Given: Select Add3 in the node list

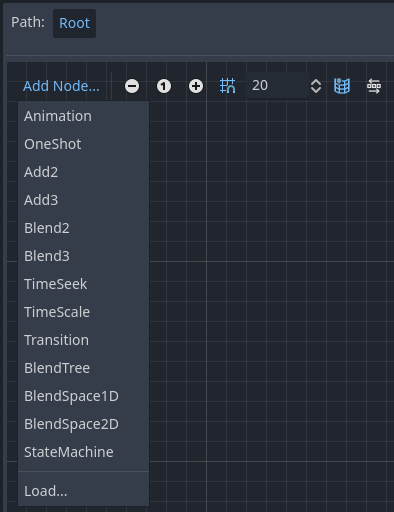Looking at the screenshot, I should [84, 200].
